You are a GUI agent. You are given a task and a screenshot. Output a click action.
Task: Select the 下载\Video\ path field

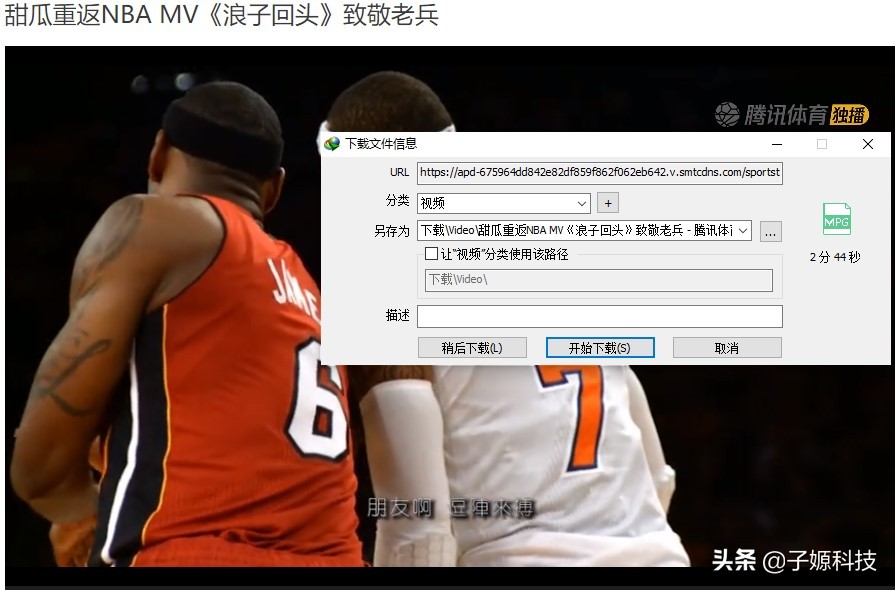click(597, 280)
